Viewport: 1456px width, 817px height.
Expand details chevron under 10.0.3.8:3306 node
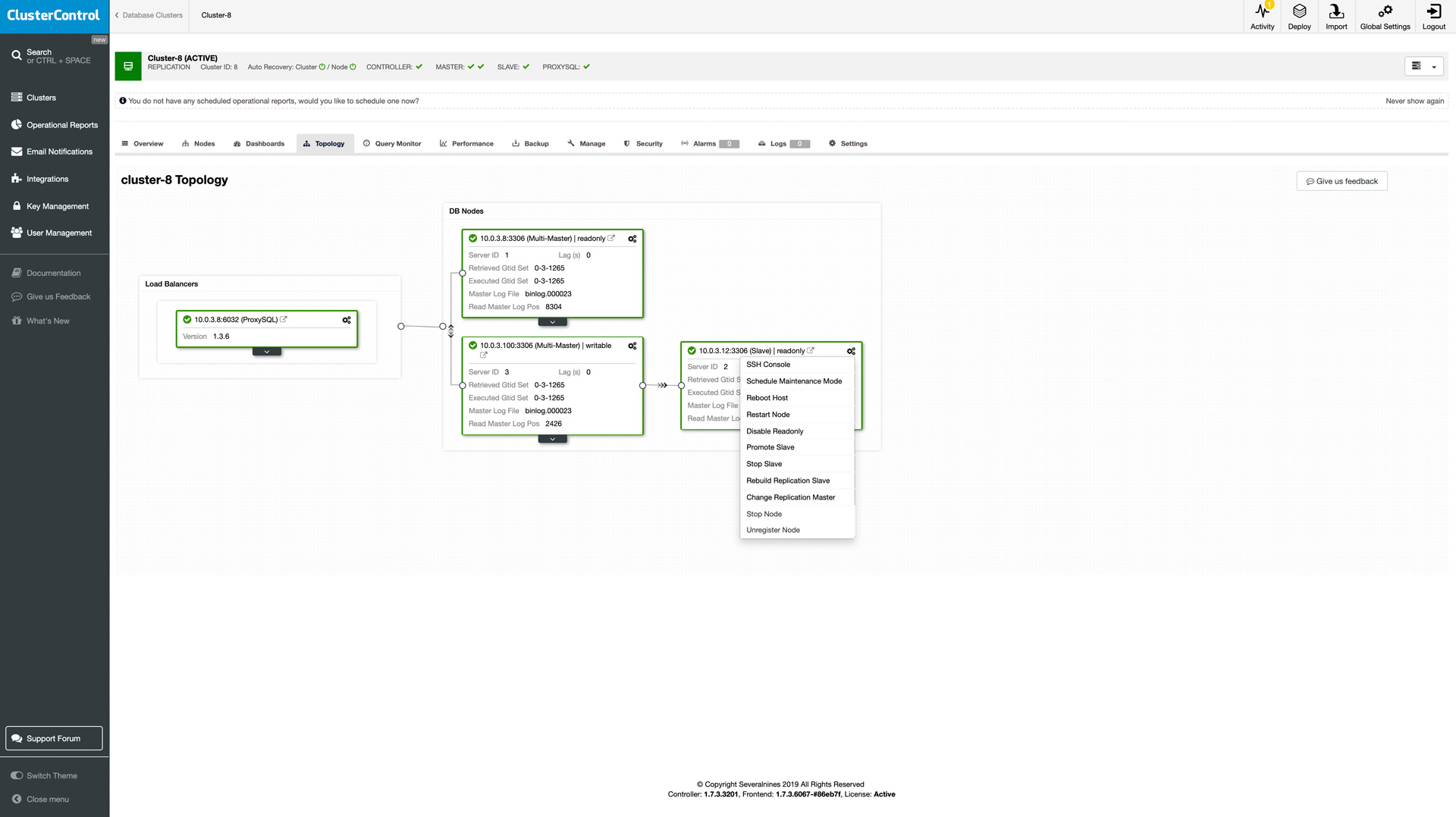click(x=553, y=322)
